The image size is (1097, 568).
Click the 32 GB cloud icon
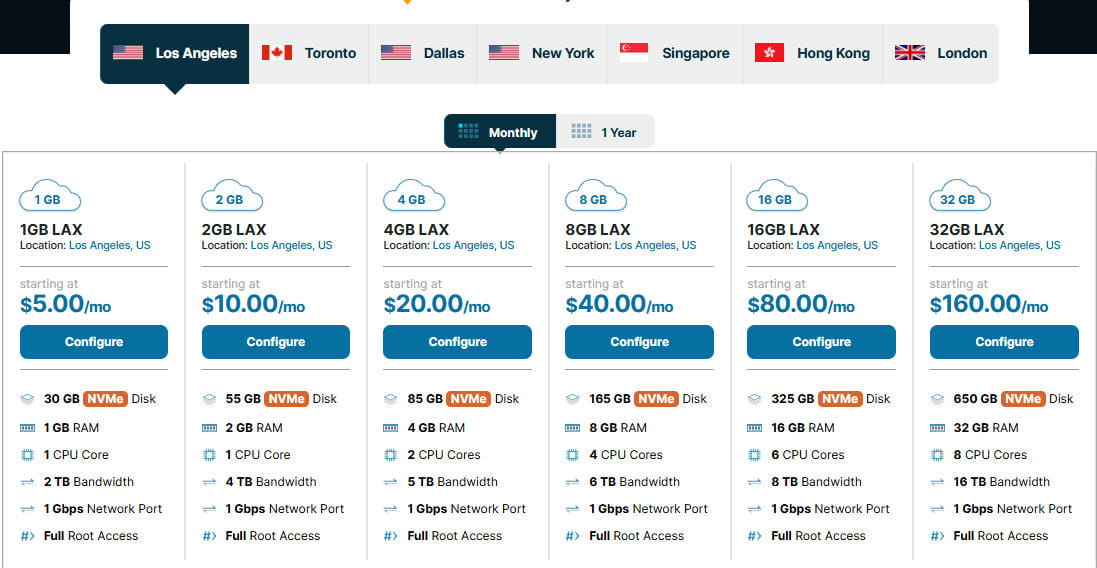click(960, 196)
